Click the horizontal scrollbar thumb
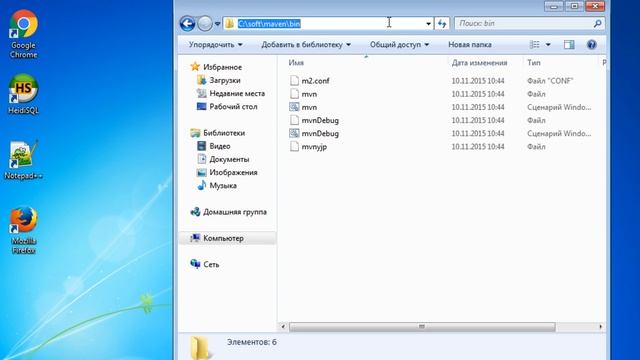Viewport: 640px width, 360px height. (x=422, y=327)
